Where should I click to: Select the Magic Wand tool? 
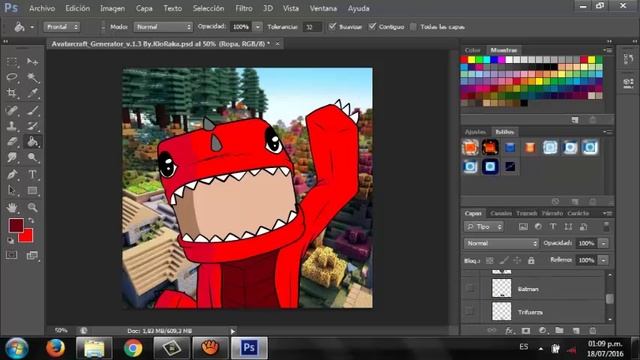point(32,77)
